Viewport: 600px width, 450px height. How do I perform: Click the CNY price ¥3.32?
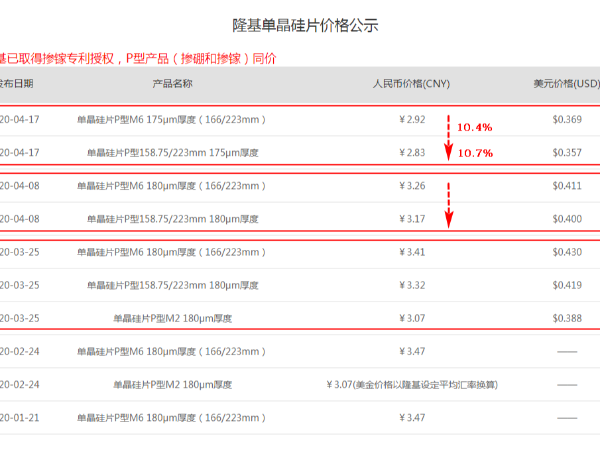(412, 285)
